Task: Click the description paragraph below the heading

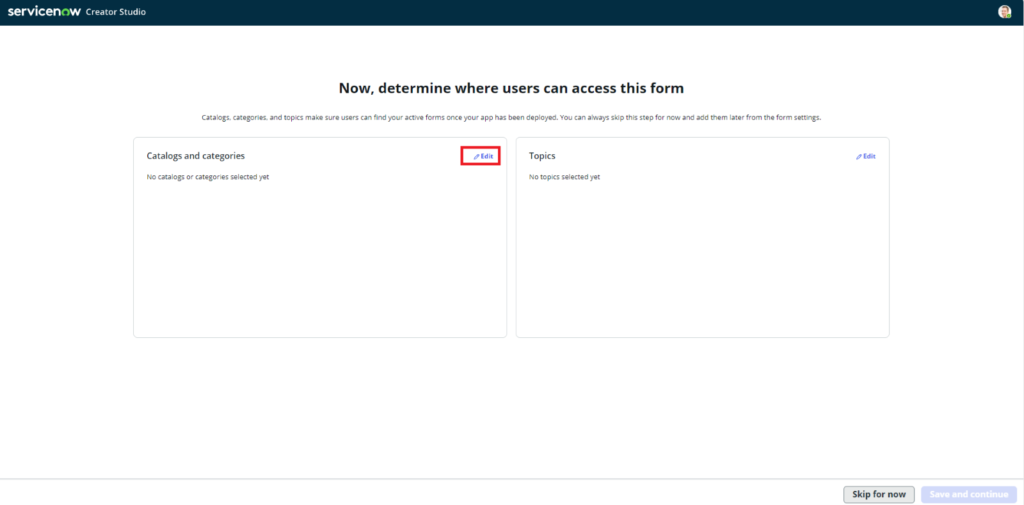Action: pyautogui.click(x=511, y=118)
